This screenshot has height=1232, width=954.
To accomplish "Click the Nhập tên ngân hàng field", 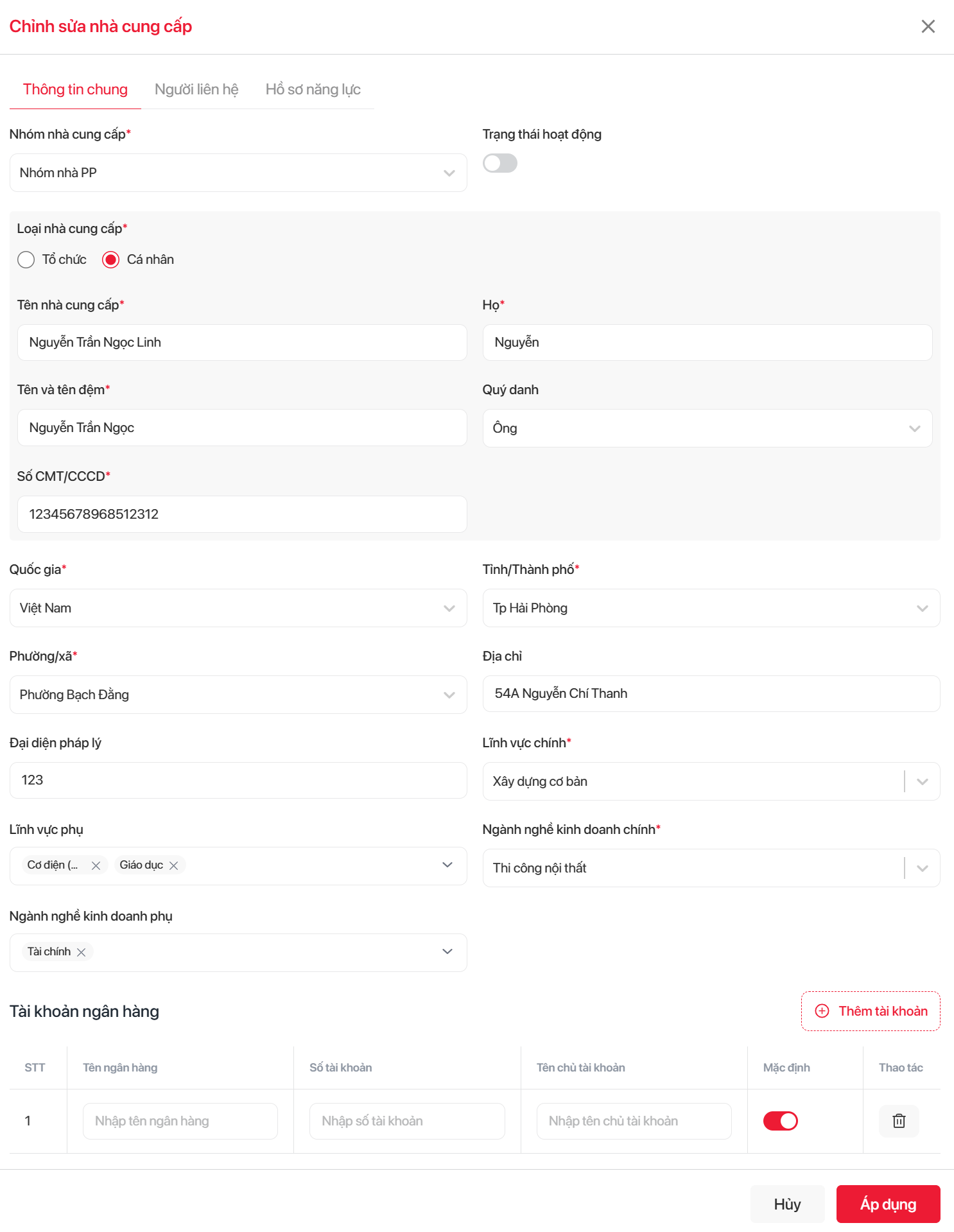I will point(180,1121).
